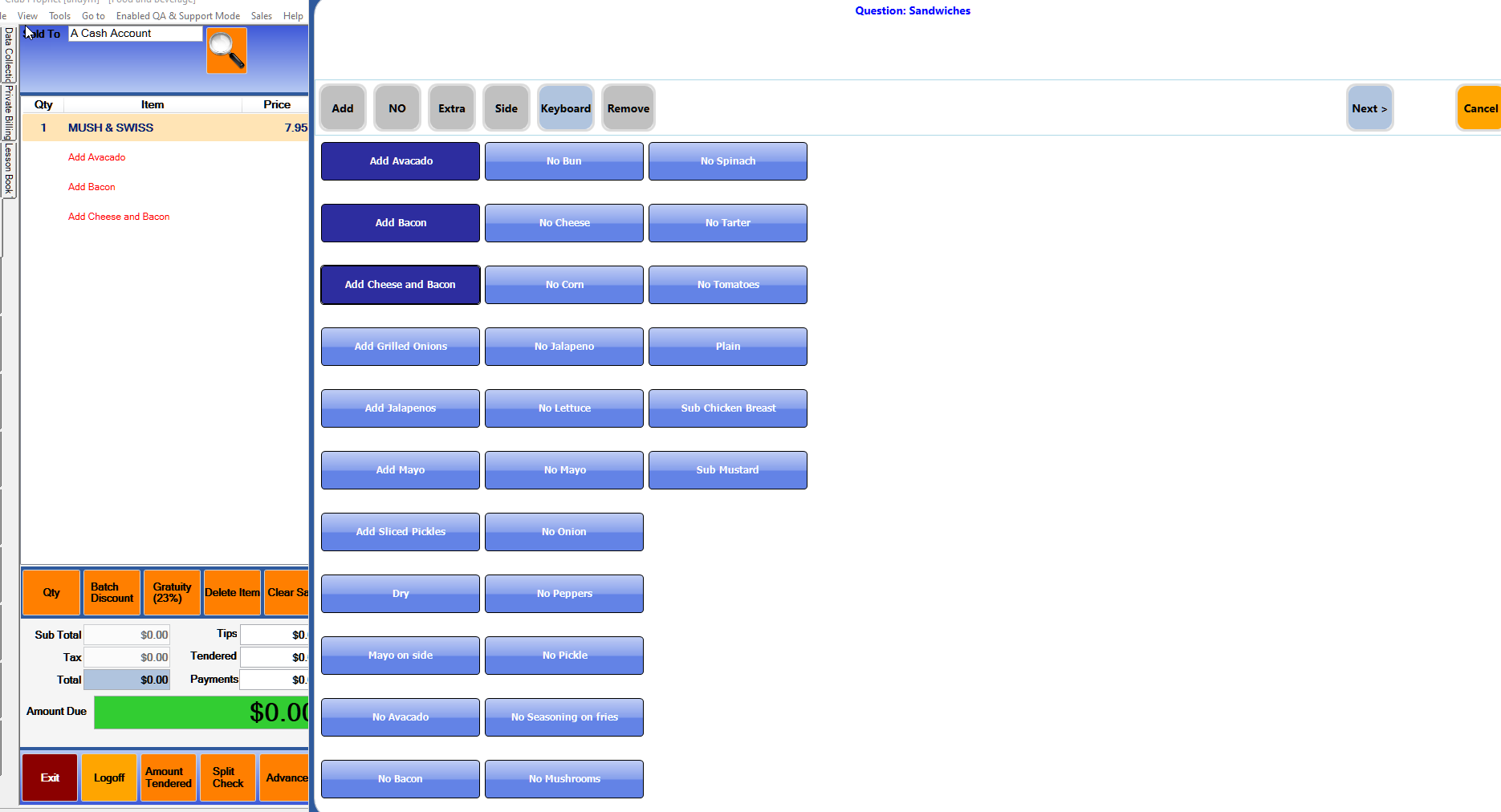Click the red Exit button
The height and width of the screenshot is (812, 1501).
pyautogui.click(x=50, y=777)
